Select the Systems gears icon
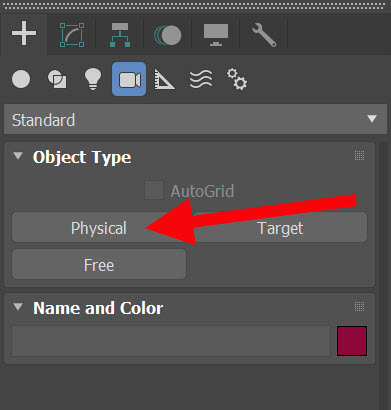The width and height of the screenshot is (391, 410). (237, 79)
